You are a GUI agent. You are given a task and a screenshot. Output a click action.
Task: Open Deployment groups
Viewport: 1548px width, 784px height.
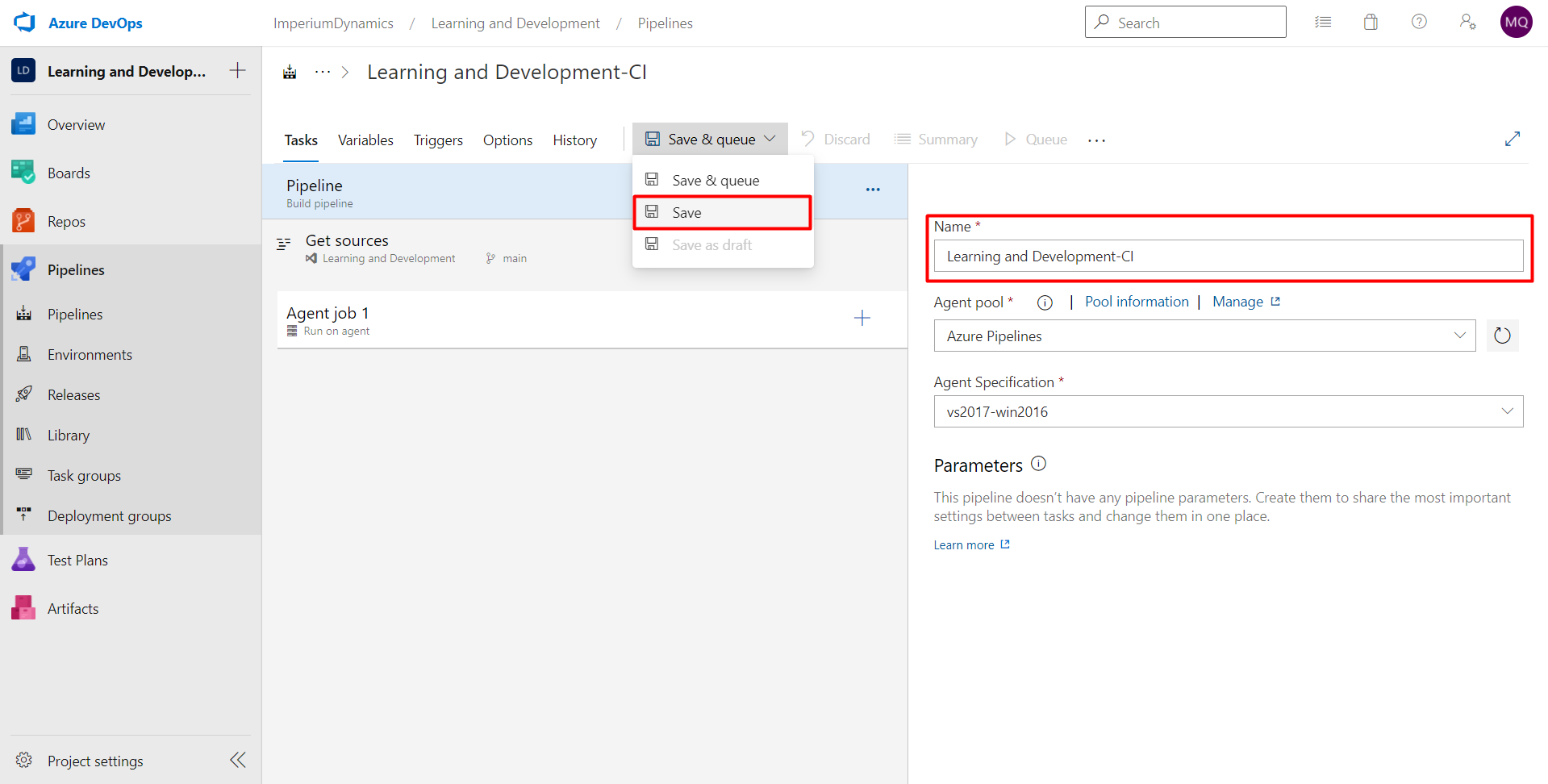pyautogui.click(x=109, y=515)
